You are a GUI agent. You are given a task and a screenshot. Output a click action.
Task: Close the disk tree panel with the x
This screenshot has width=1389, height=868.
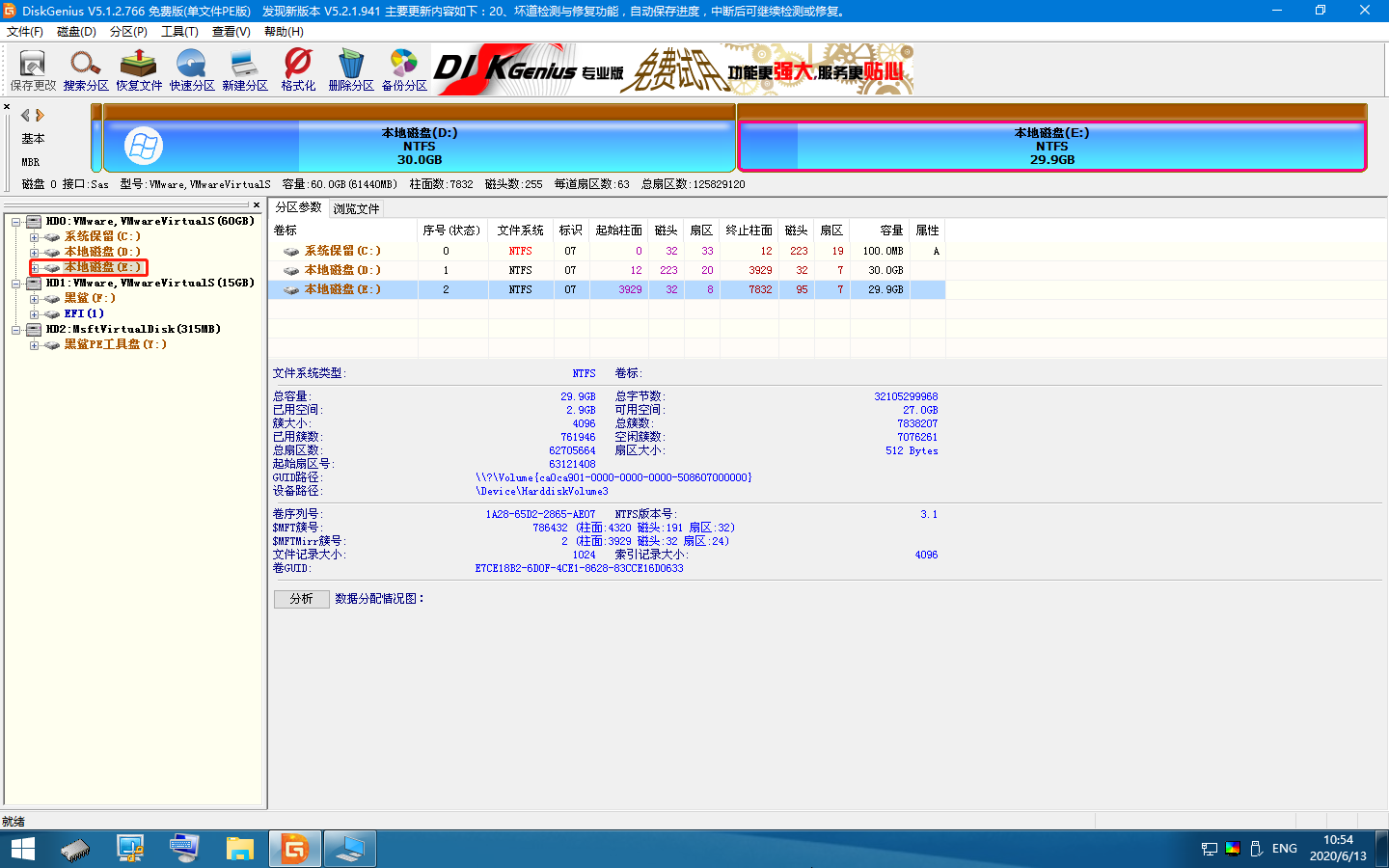tap(257, 204)
